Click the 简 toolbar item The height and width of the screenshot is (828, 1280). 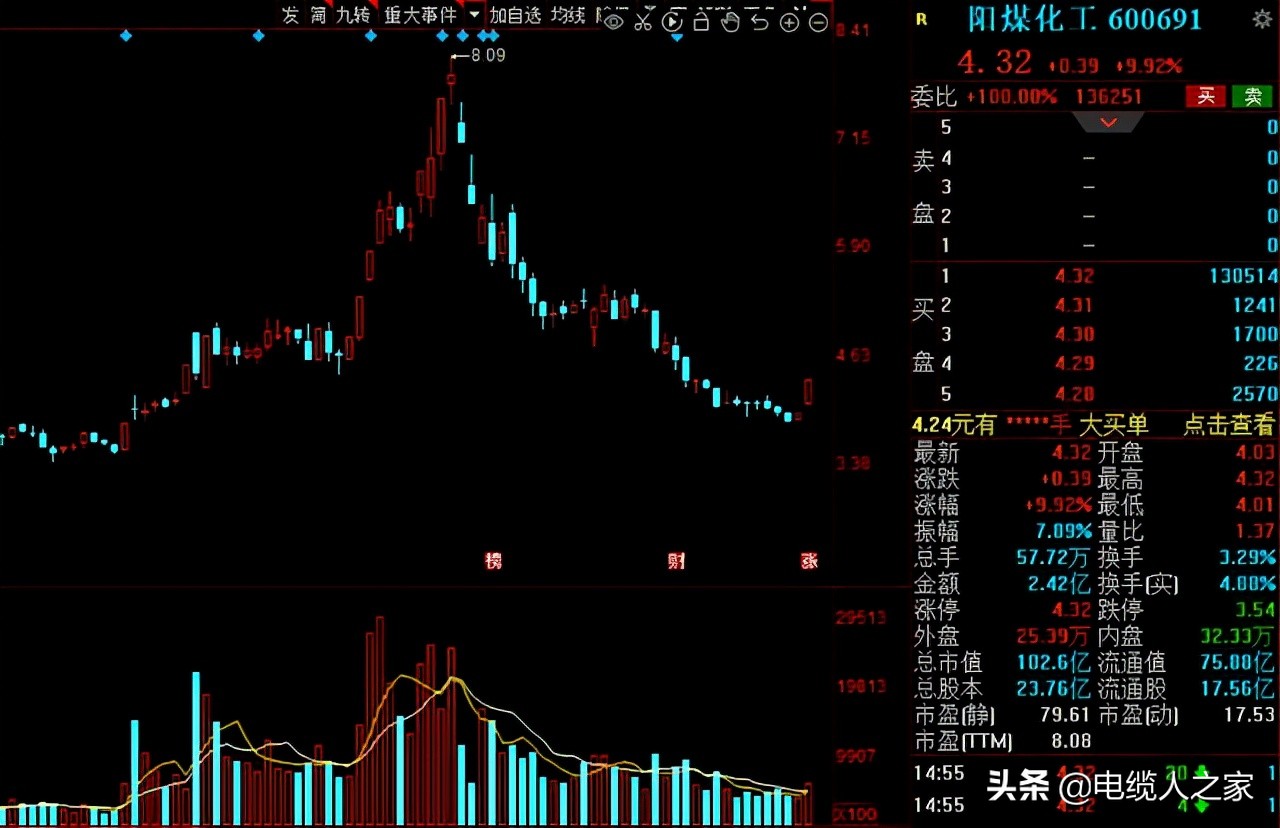point(318,15)
